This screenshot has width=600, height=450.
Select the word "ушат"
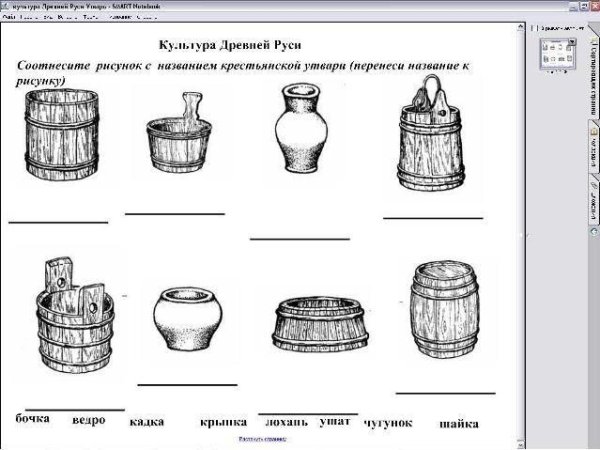335,422
